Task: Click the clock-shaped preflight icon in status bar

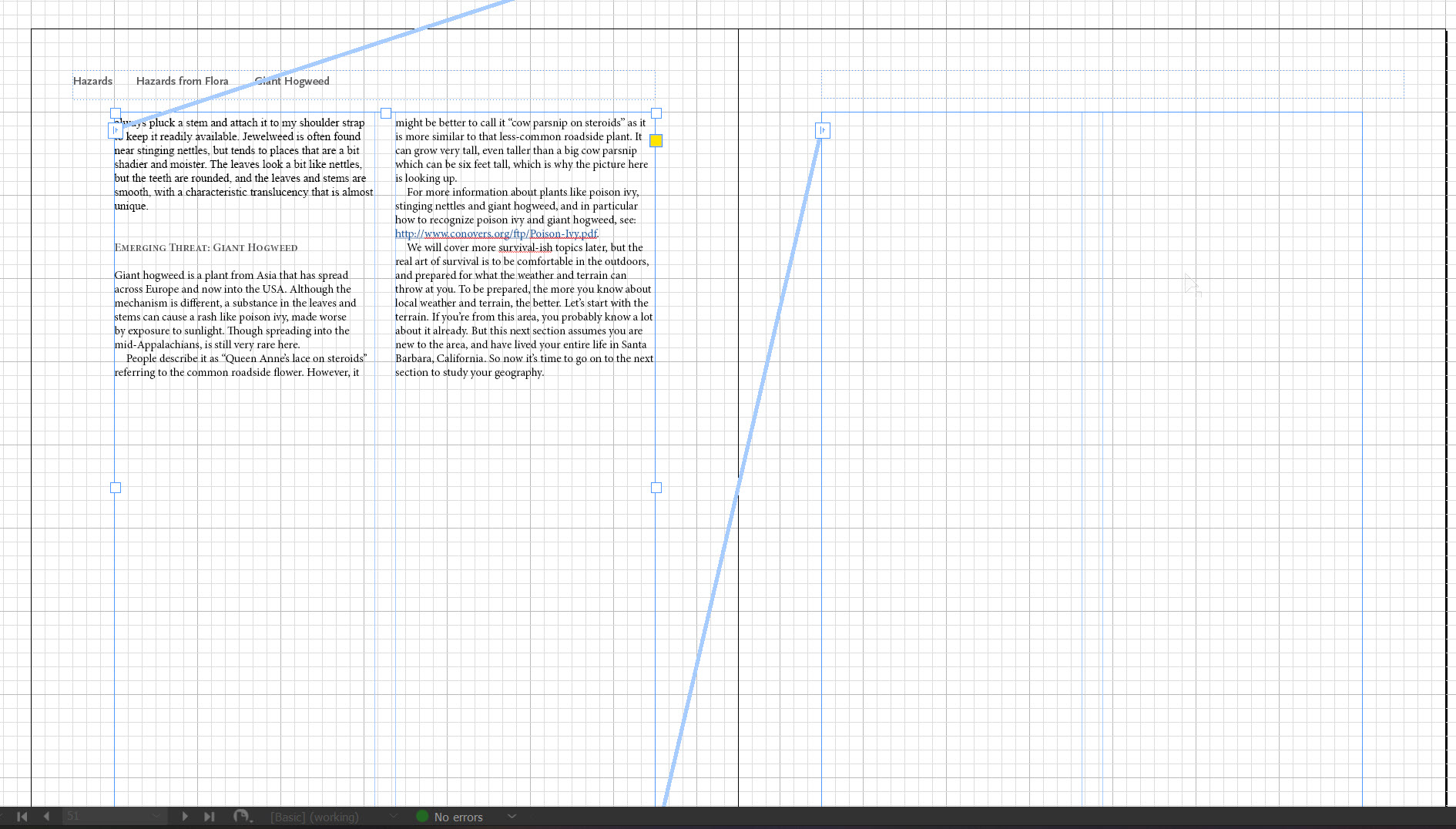Action: 243,816
